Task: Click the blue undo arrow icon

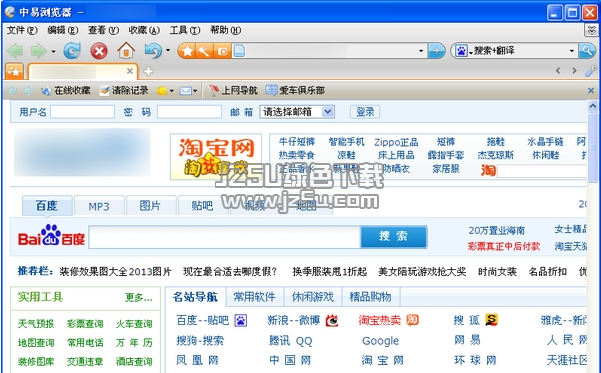Action: (153, 50)
